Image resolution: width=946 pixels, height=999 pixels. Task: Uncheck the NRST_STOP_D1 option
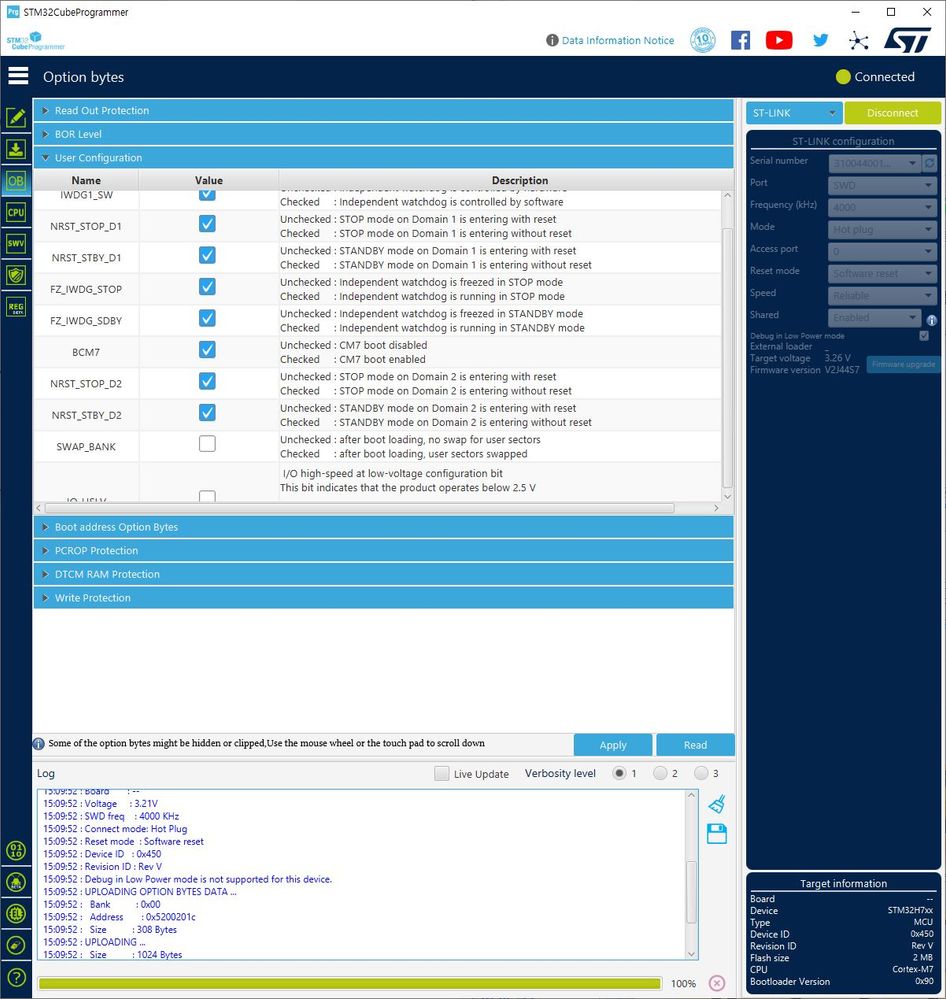[207, 224]
